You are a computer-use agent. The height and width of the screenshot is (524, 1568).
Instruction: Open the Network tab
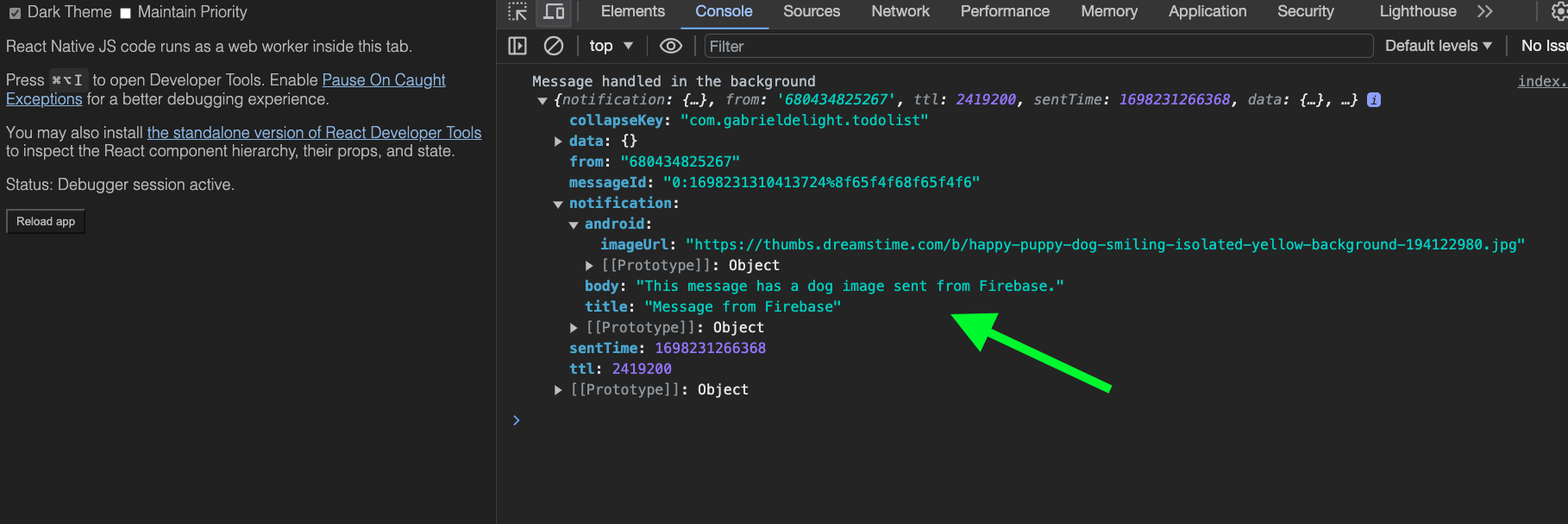click(900, 11)
